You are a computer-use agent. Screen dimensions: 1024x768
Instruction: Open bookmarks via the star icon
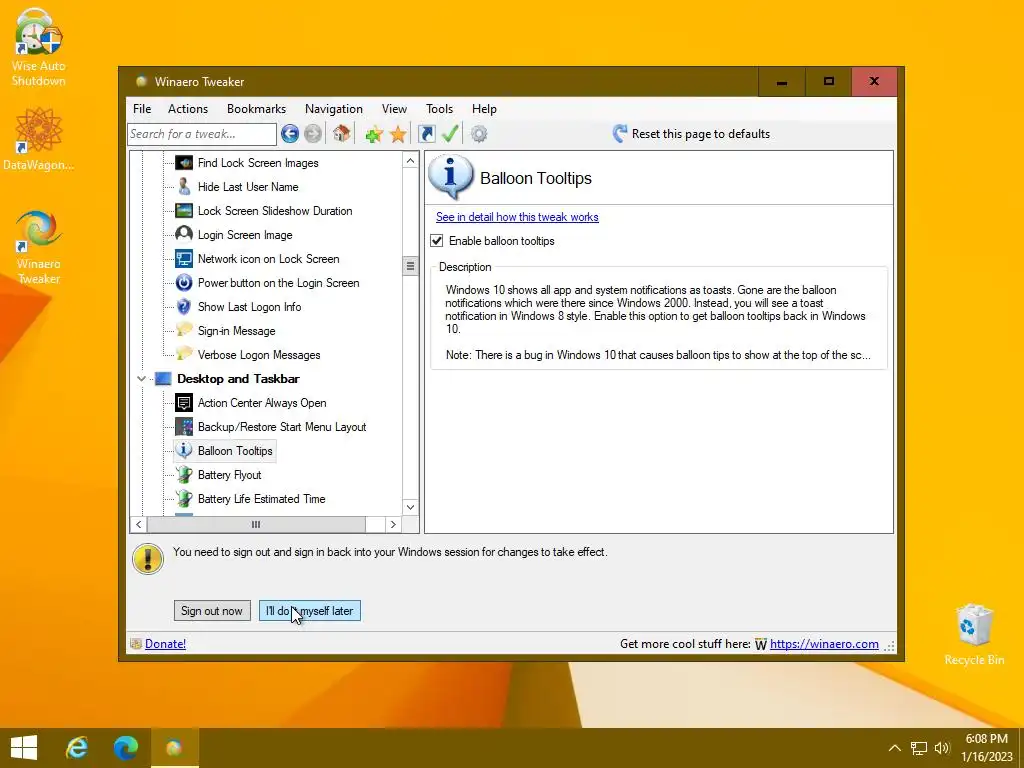point(398,135)
